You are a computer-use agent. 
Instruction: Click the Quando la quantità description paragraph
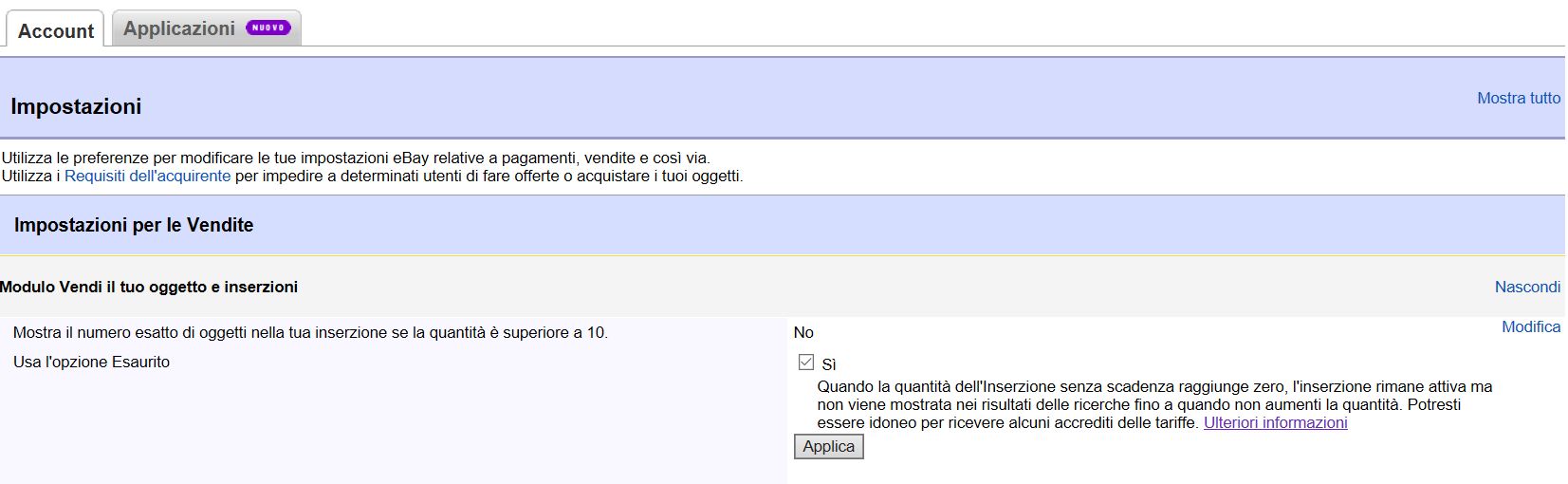[1153, 404]
